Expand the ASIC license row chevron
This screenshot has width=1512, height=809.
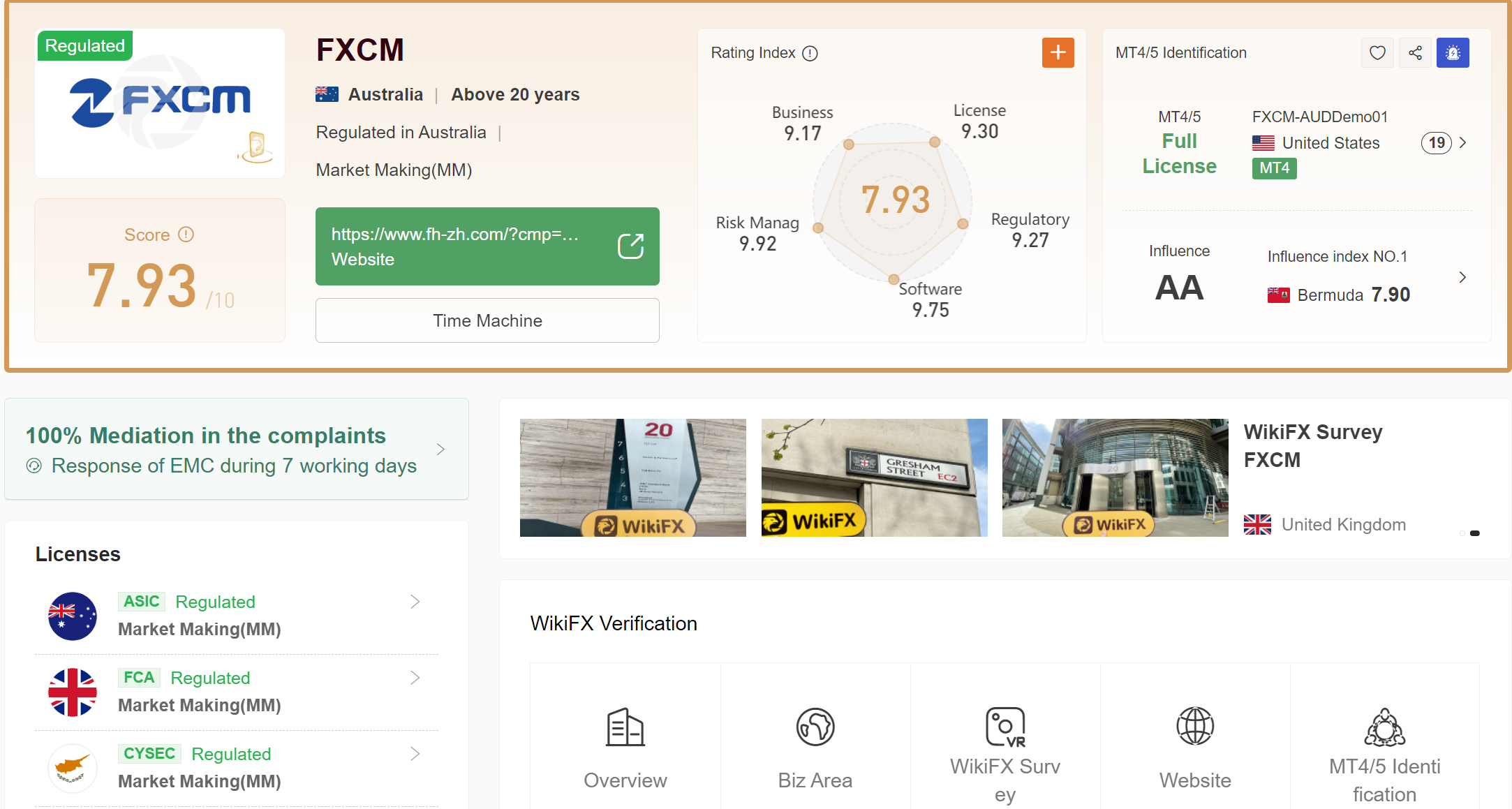(415, 602)
